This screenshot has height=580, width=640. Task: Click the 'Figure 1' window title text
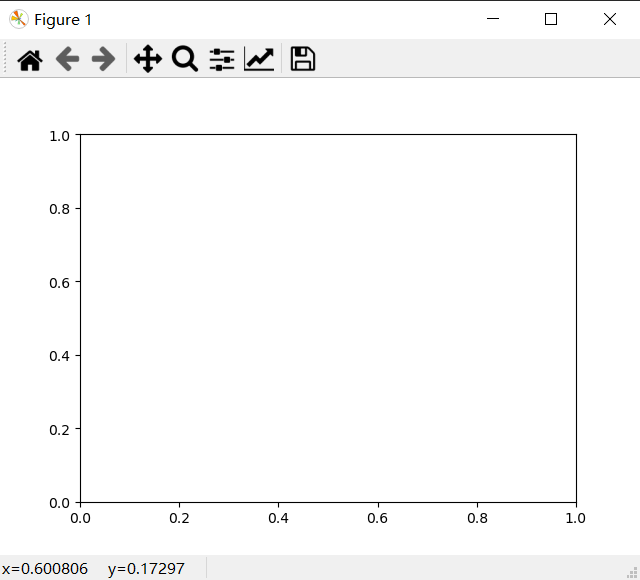coord(63,20)
